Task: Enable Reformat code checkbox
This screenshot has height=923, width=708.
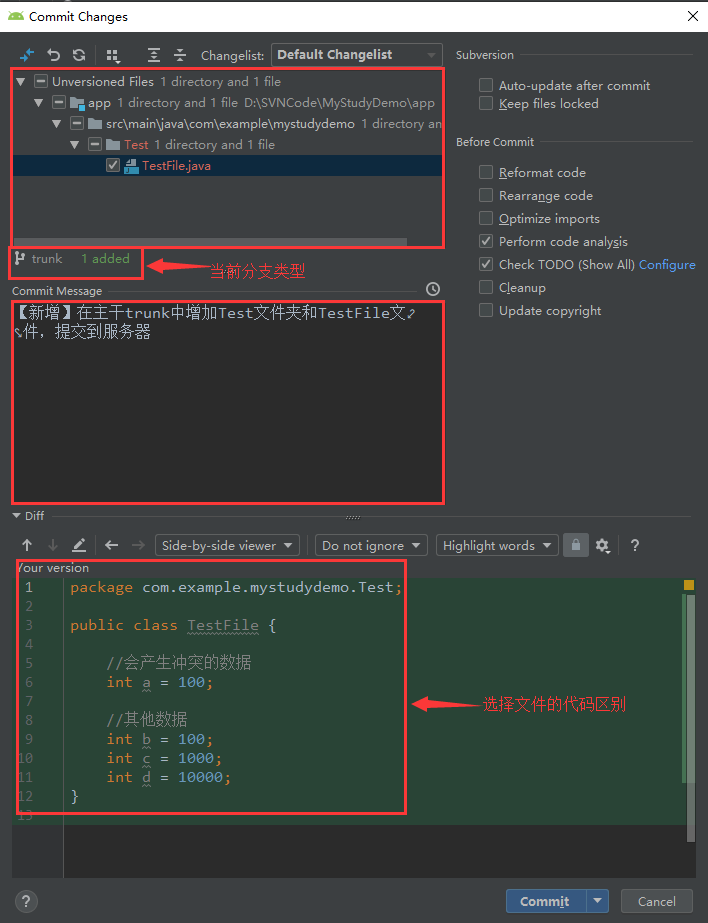Action: pyautogui.click(x=486, y=172)
